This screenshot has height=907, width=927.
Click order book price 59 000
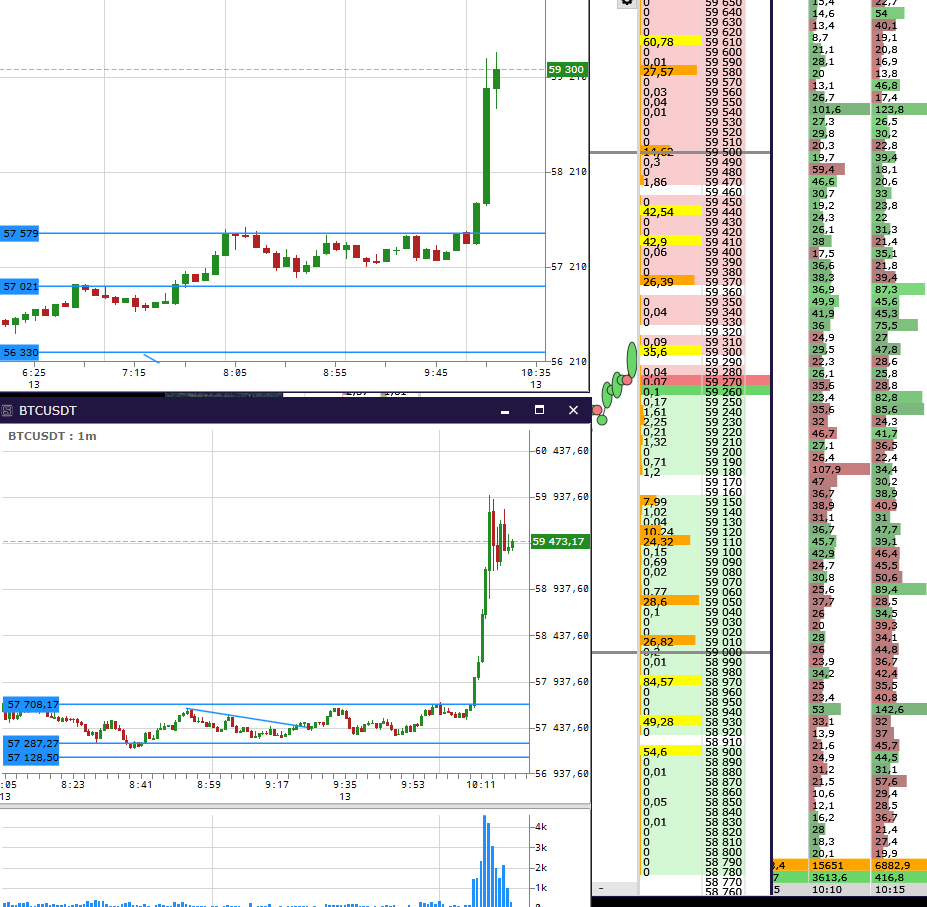[x=723, y=652]
